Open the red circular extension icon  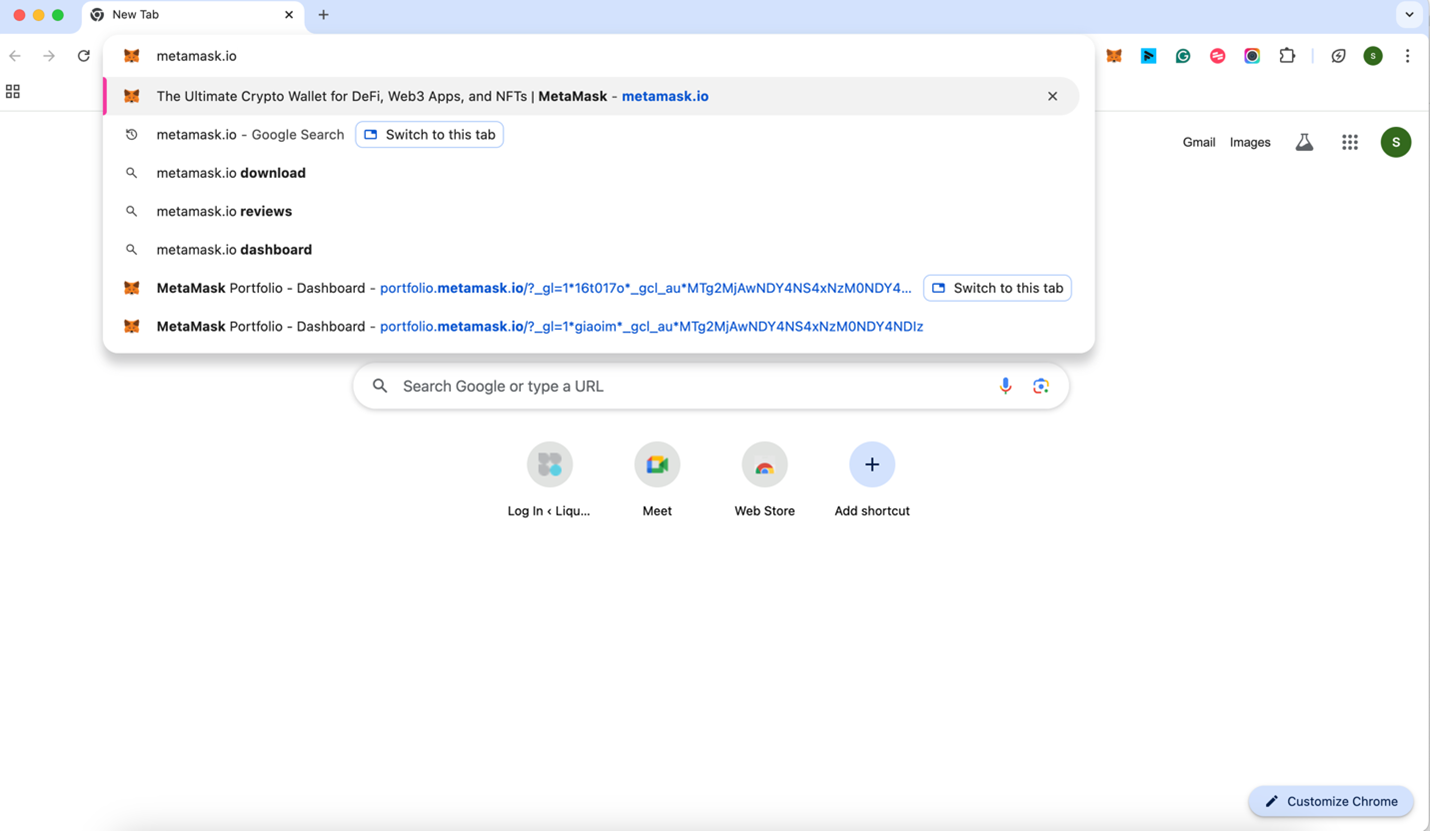[x=1217, y=56]
